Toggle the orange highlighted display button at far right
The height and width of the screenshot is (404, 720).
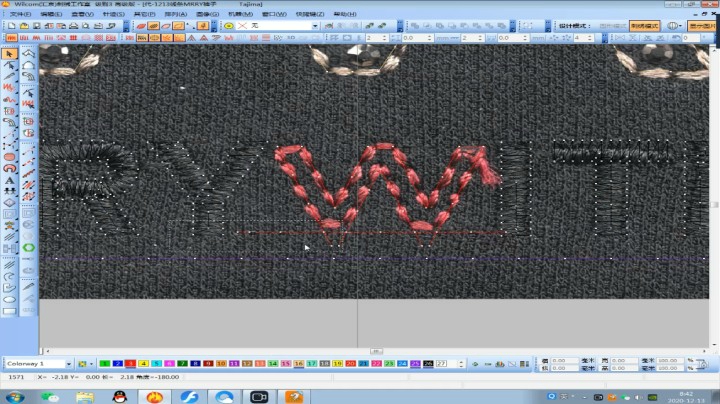(x=701, y=26)
